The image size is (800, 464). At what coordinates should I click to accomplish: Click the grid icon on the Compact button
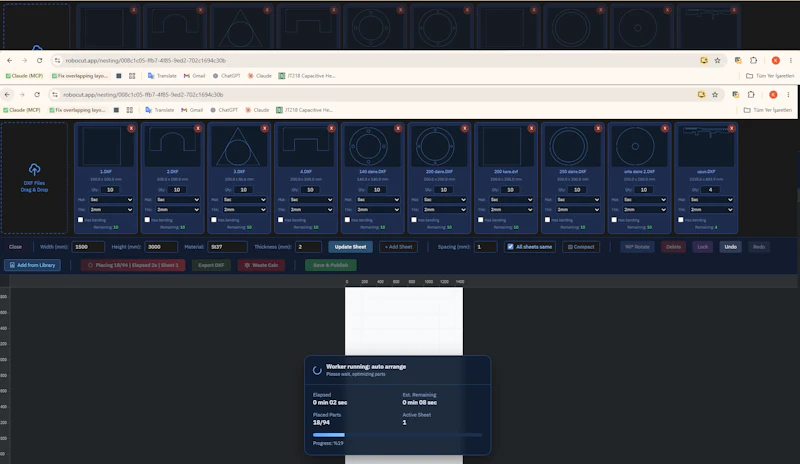click(570, 247)
